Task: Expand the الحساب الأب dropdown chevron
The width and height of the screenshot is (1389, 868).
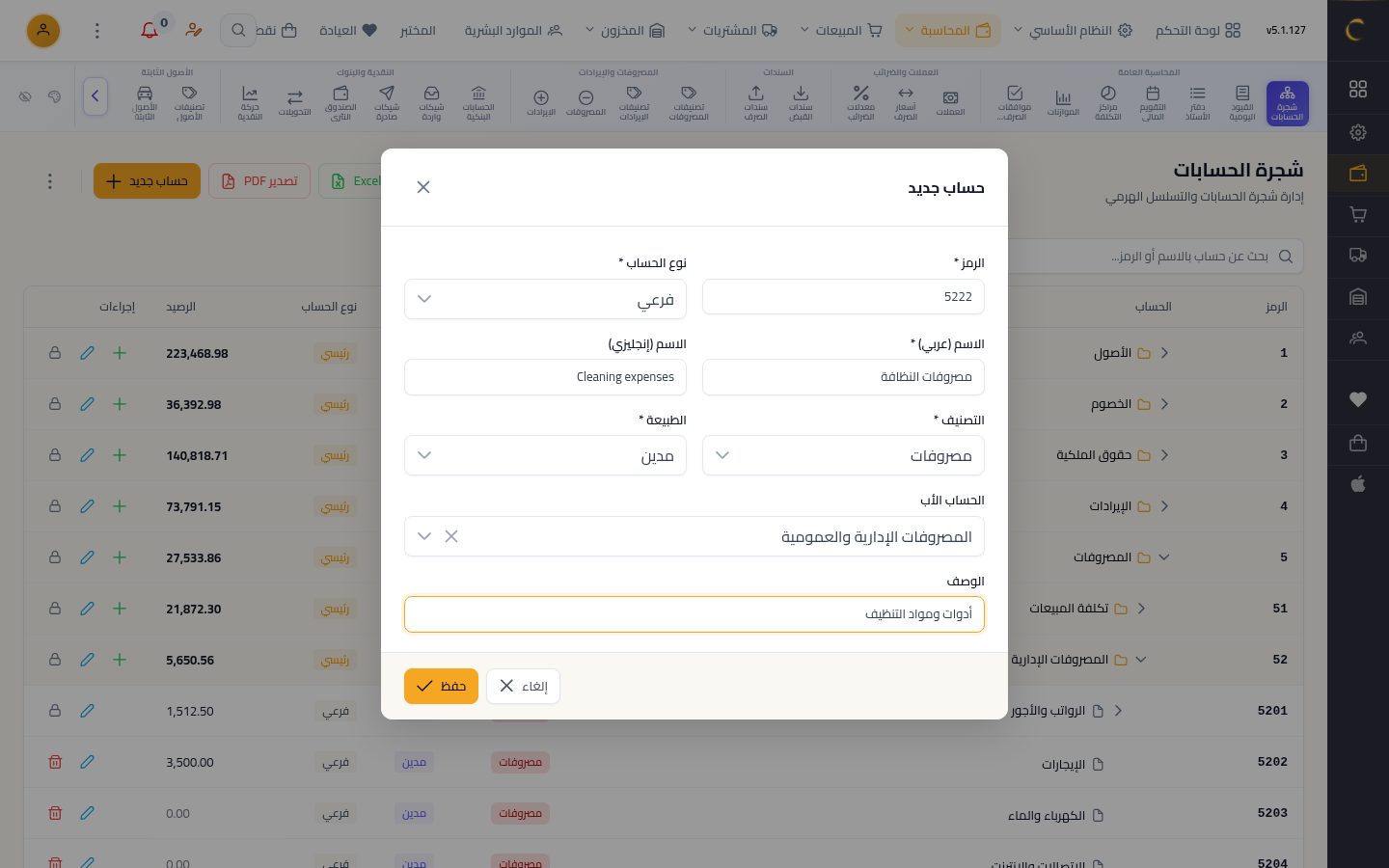Action: point(424,536)
